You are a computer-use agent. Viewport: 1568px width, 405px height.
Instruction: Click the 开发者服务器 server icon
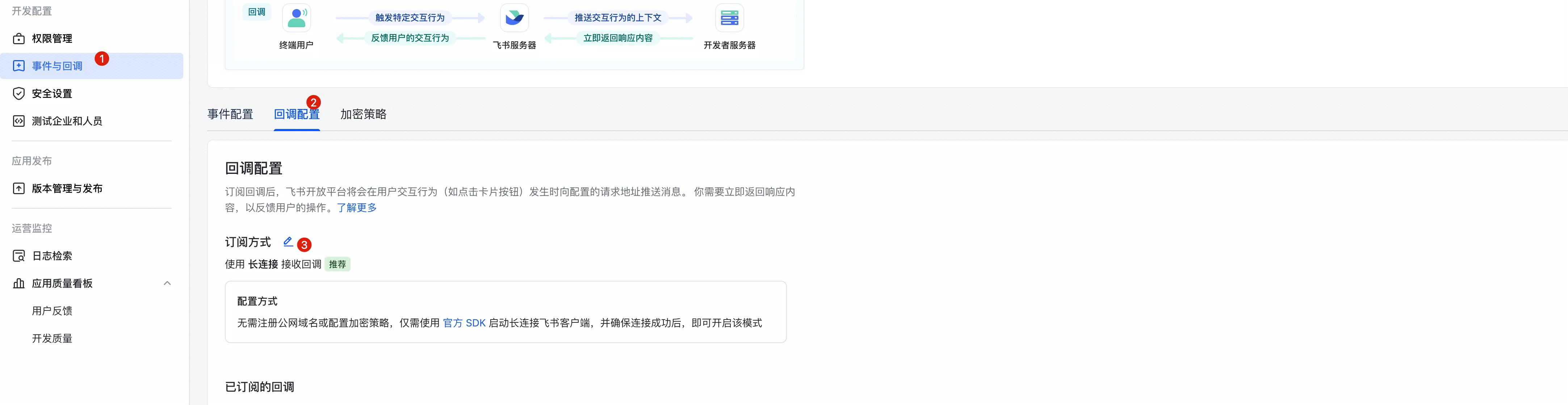point(729,18)
